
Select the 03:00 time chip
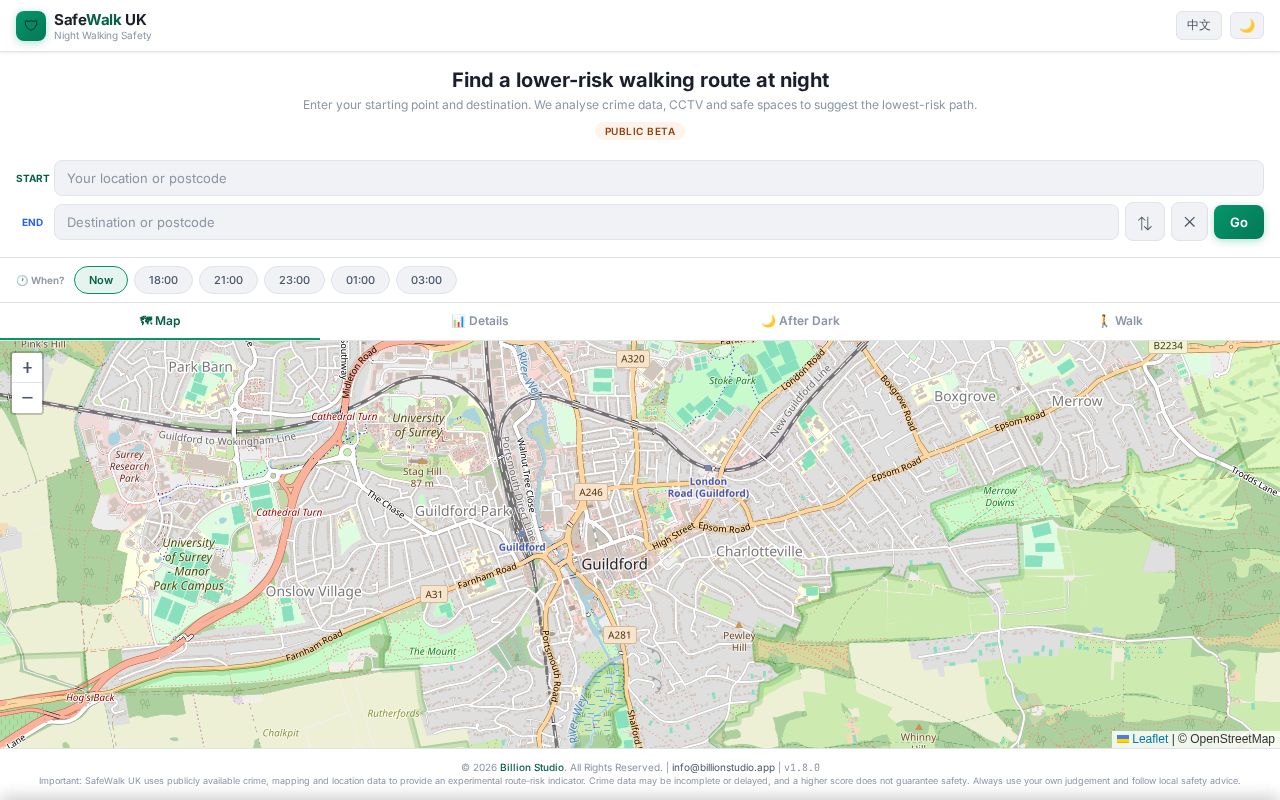pos(426,280)
